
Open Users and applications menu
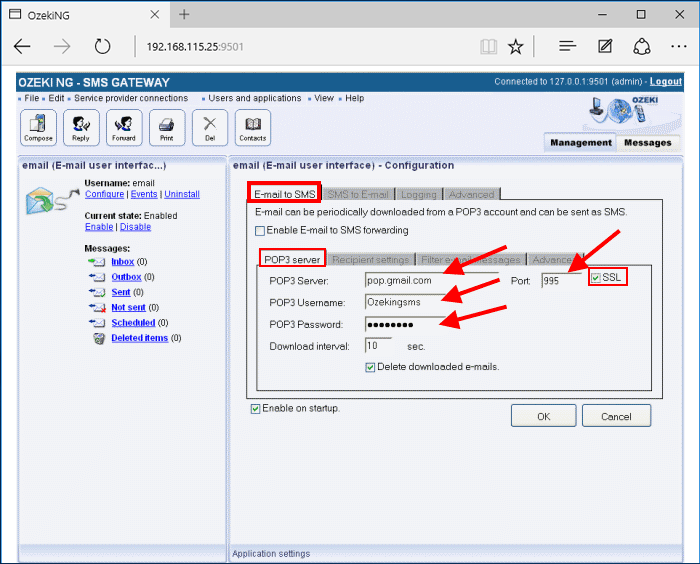tap(254, 98)
